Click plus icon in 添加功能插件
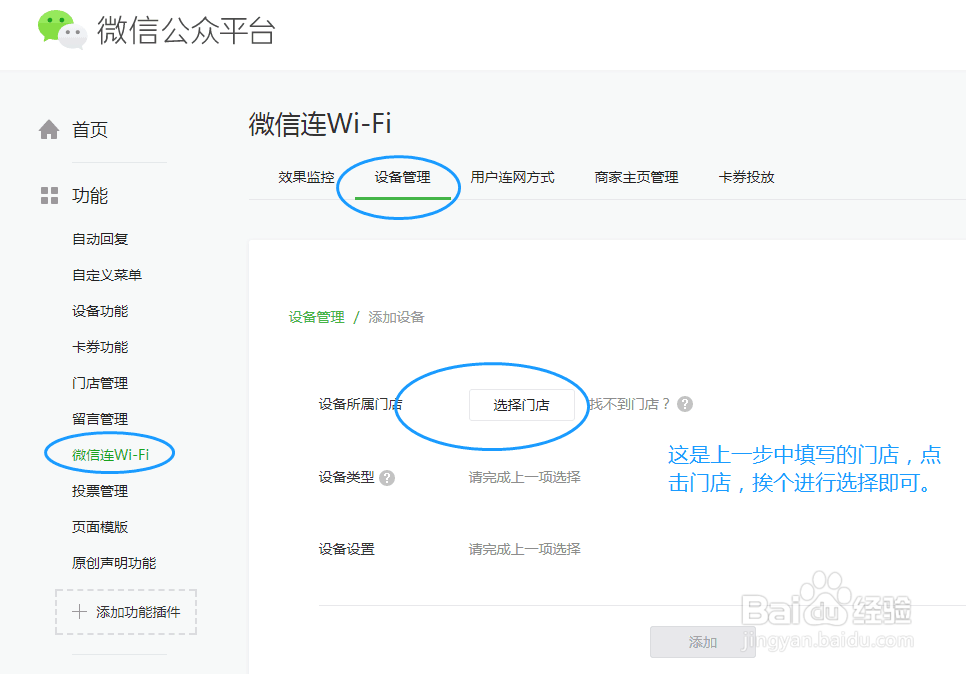 coord(79,612)
